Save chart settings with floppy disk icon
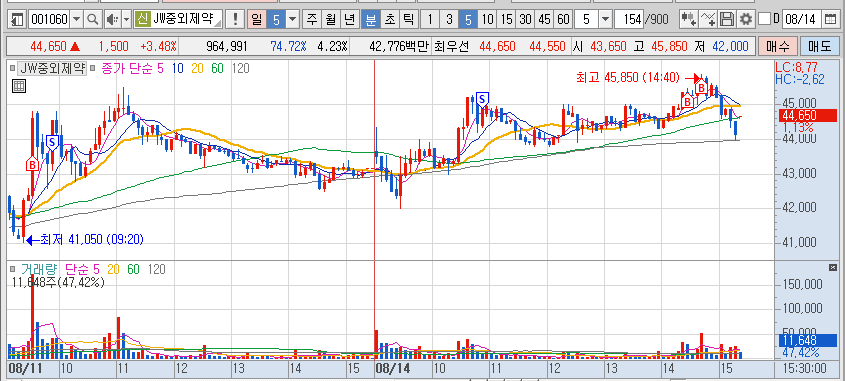The image size is (845, 381). click(727, 20)
